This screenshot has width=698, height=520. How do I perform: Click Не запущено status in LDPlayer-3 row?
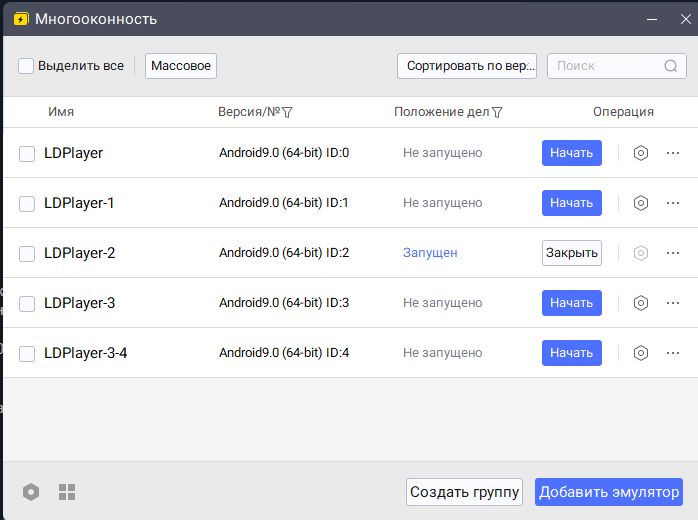(442, 303)
